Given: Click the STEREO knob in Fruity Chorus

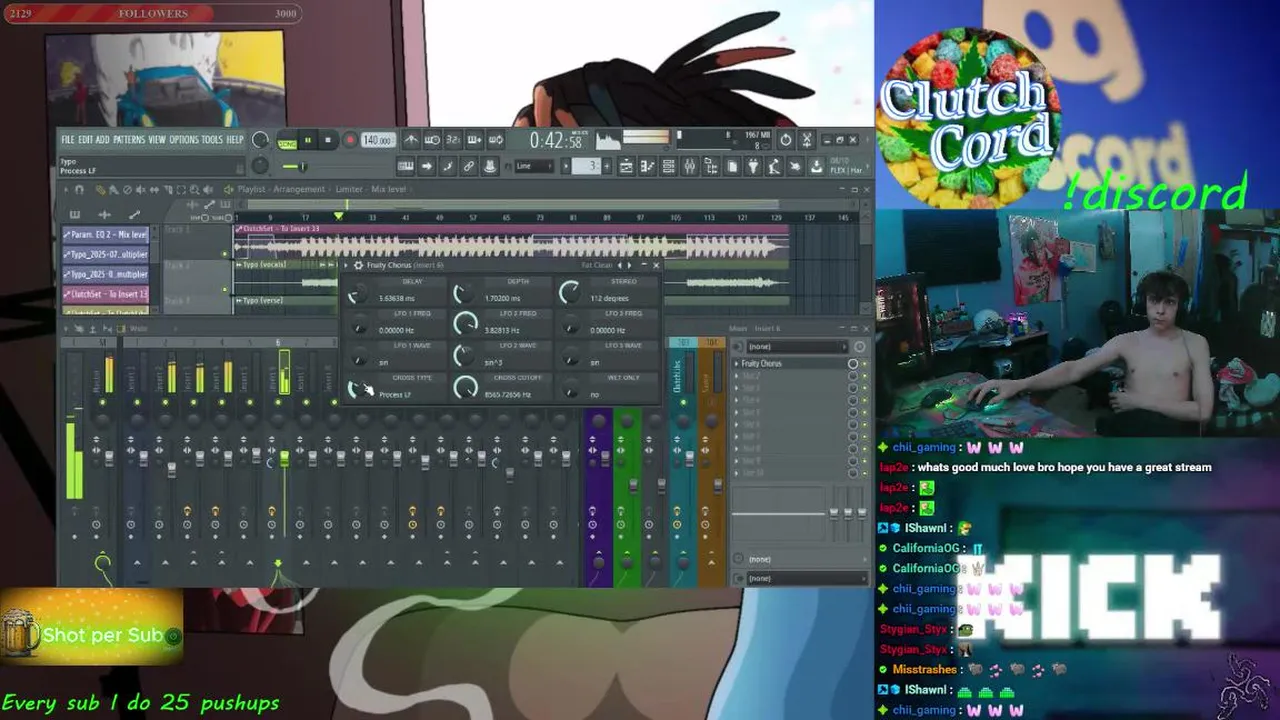Looking at the screenshot, I should 570,293.
